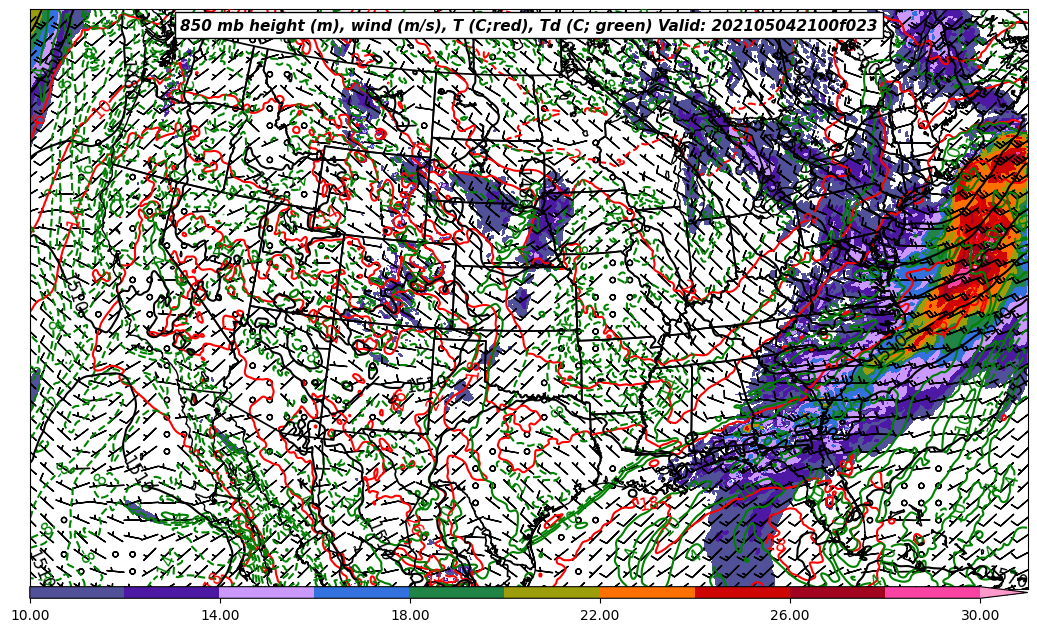Select the pink 28–30 colorbar segment
This screenshot has height=632, width=1037.
click(x=932, y=592)
